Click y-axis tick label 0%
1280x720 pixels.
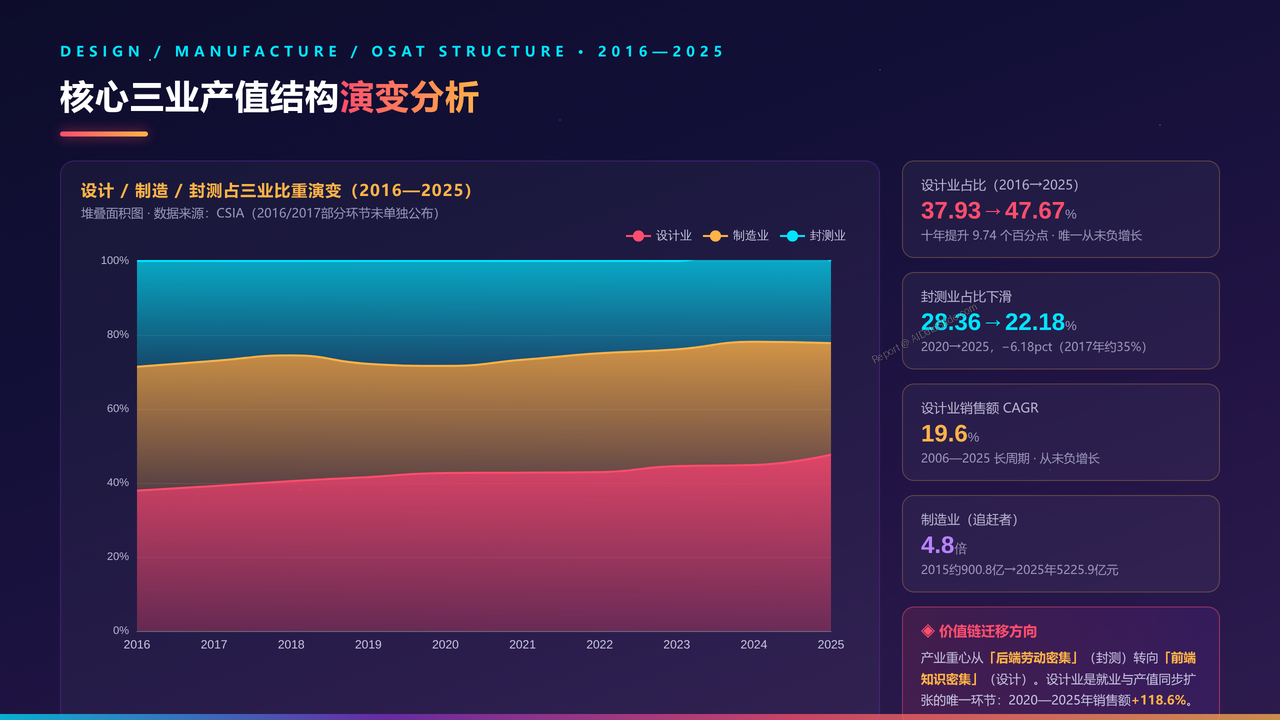pyautogui.click(x=121, y=631)
